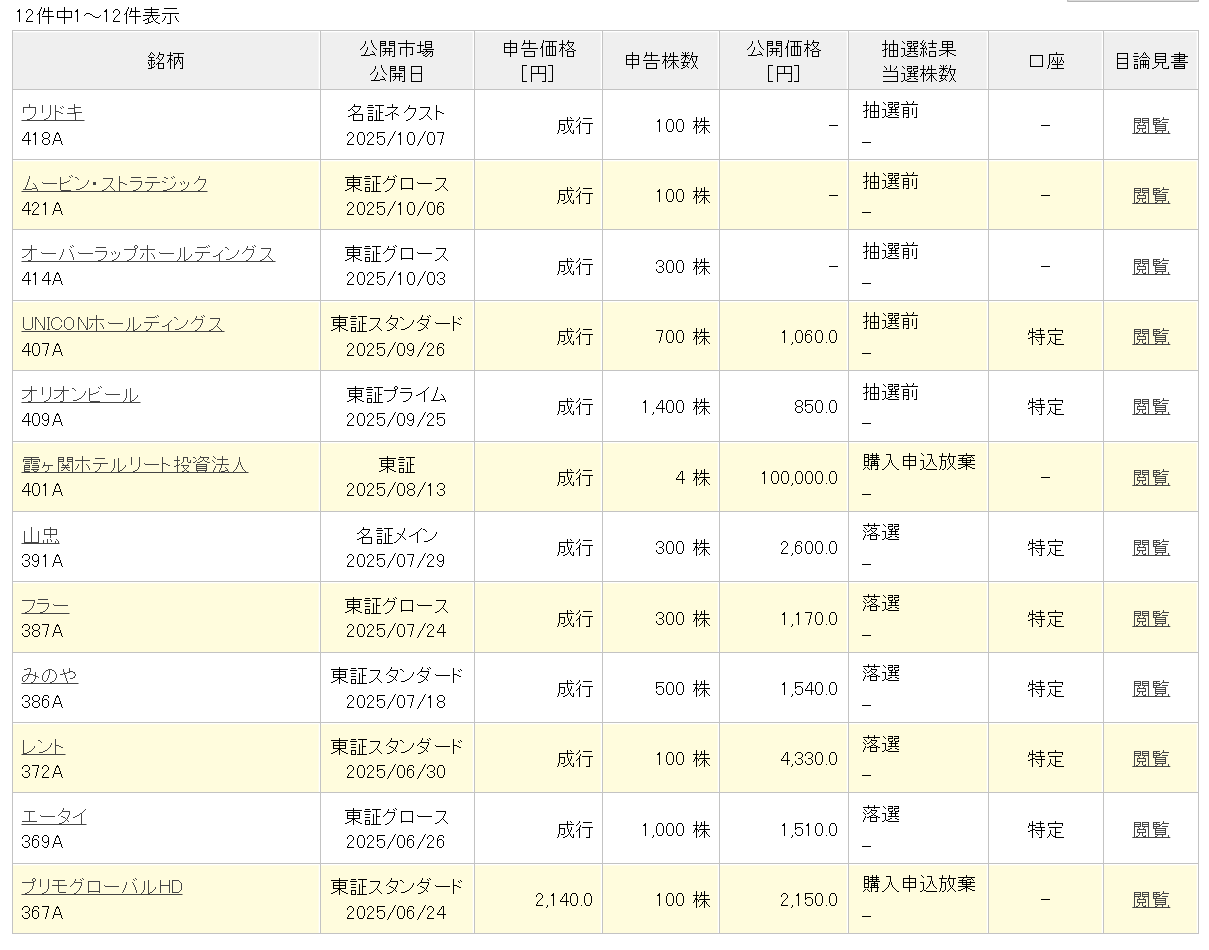Click 閲覧 in the オリオンビール row
This screenshot has height=950, width=1209.
click(x=1150, y=407)
